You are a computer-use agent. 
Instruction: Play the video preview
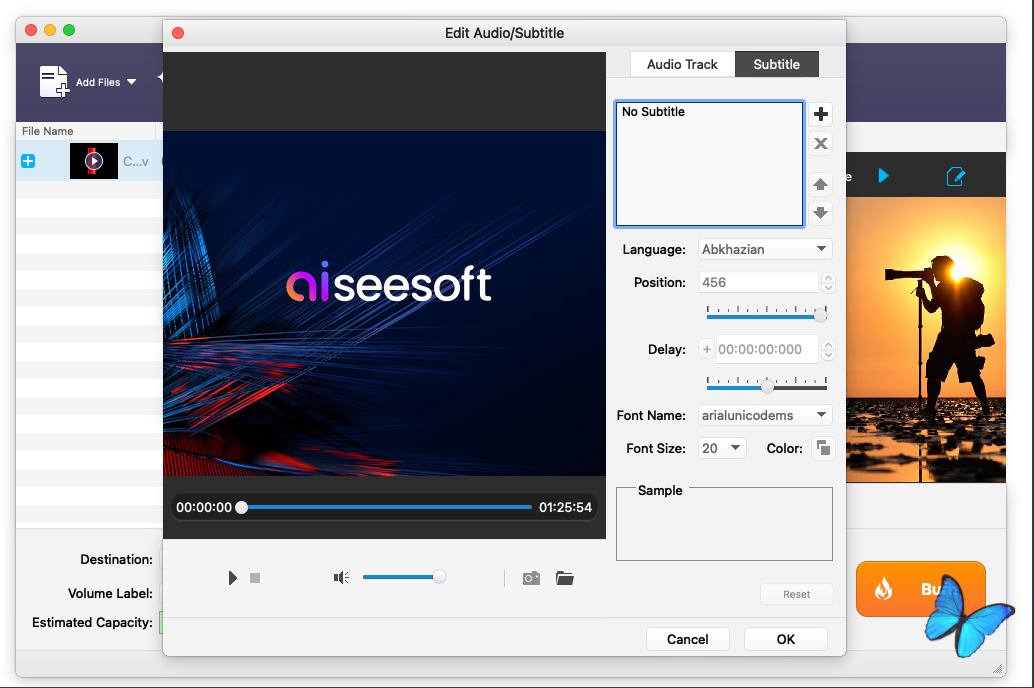pyautogui.click(x=232, y=578)
